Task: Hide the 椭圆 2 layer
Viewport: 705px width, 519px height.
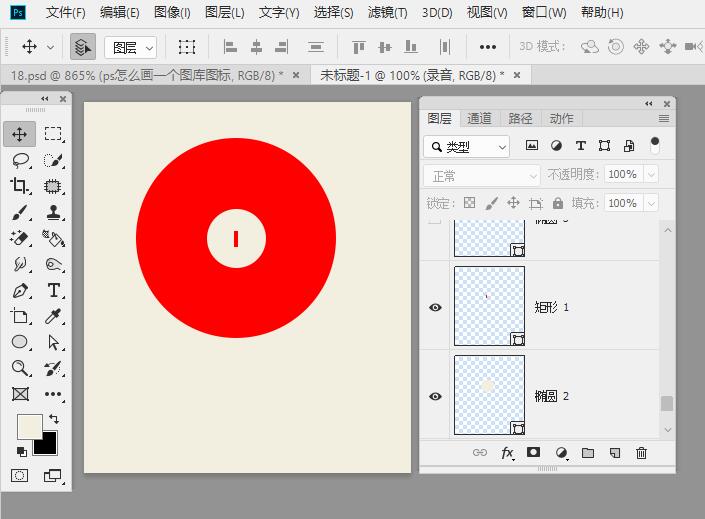Action: click(435, 396)
